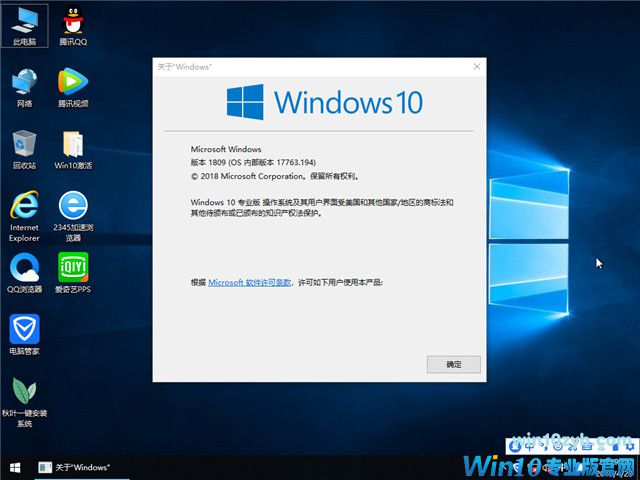
Task: Close the 关于"Windows" dialog
Action: [x=477, y=66]
